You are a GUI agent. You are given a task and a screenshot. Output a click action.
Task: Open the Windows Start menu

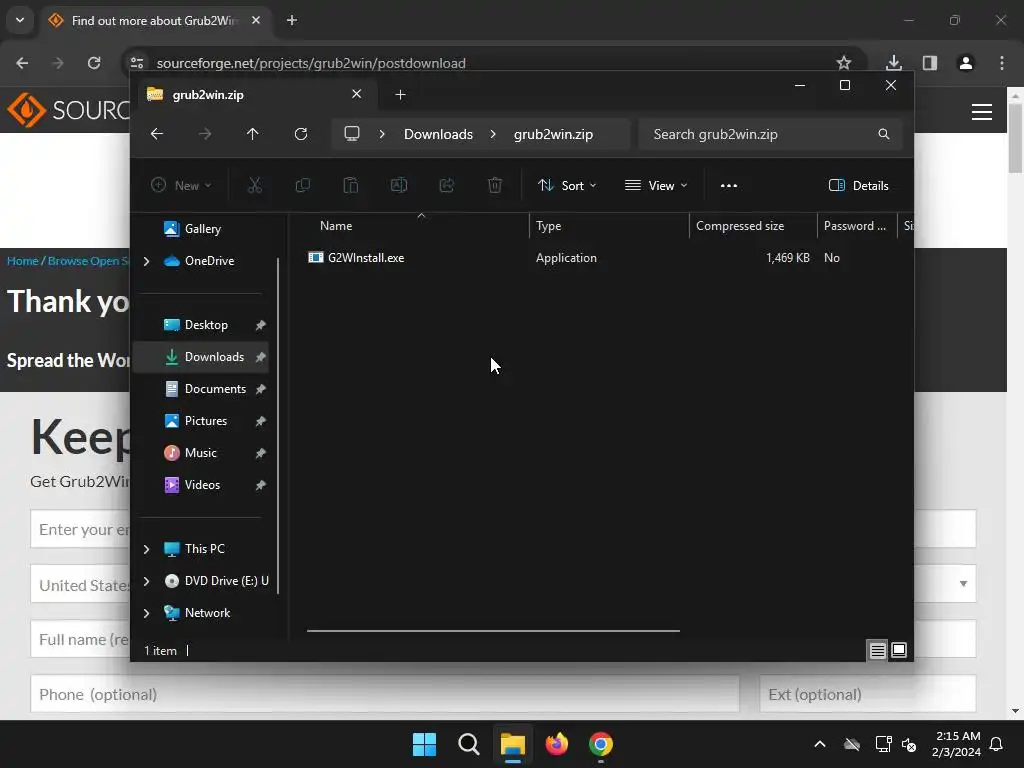(424, 744)
